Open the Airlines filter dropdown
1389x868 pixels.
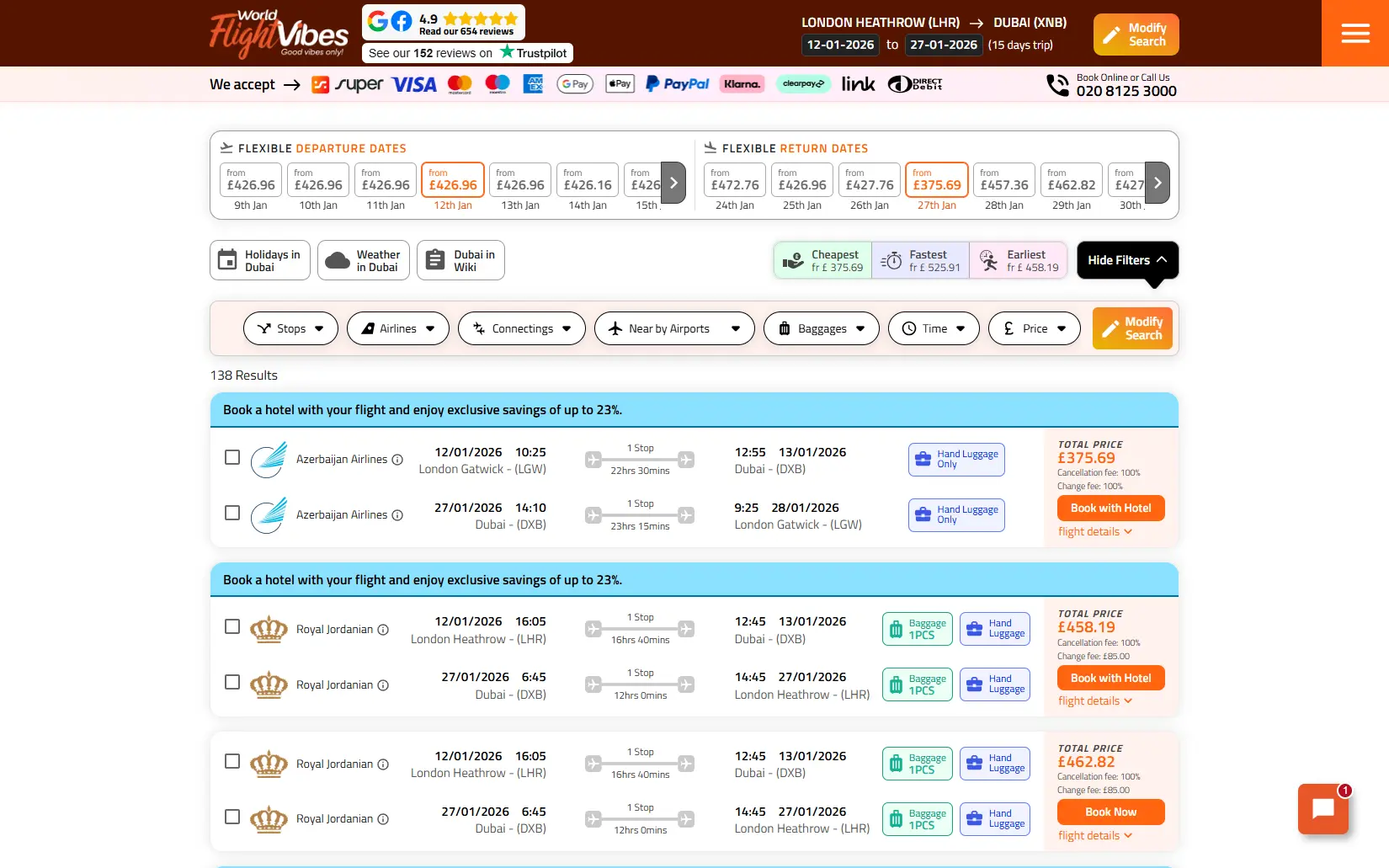click(397, 328)
